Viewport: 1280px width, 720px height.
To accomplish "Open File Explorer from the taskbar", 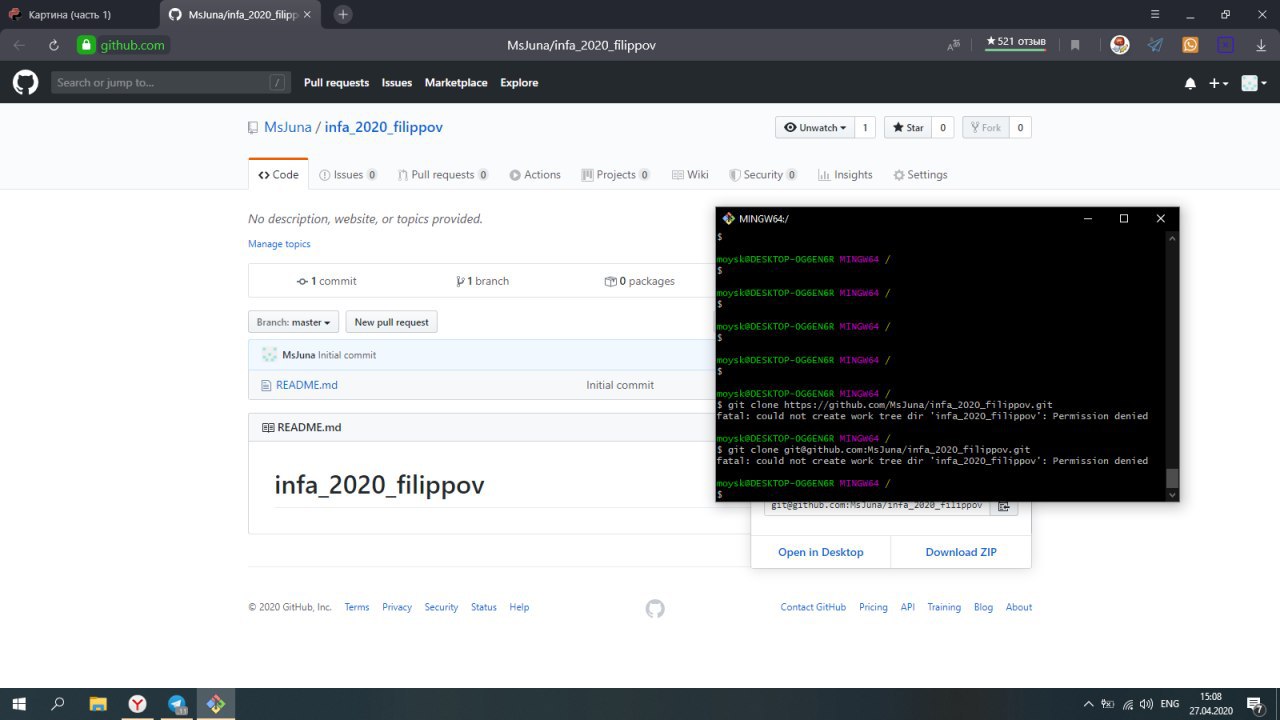I will click(97, 704).
